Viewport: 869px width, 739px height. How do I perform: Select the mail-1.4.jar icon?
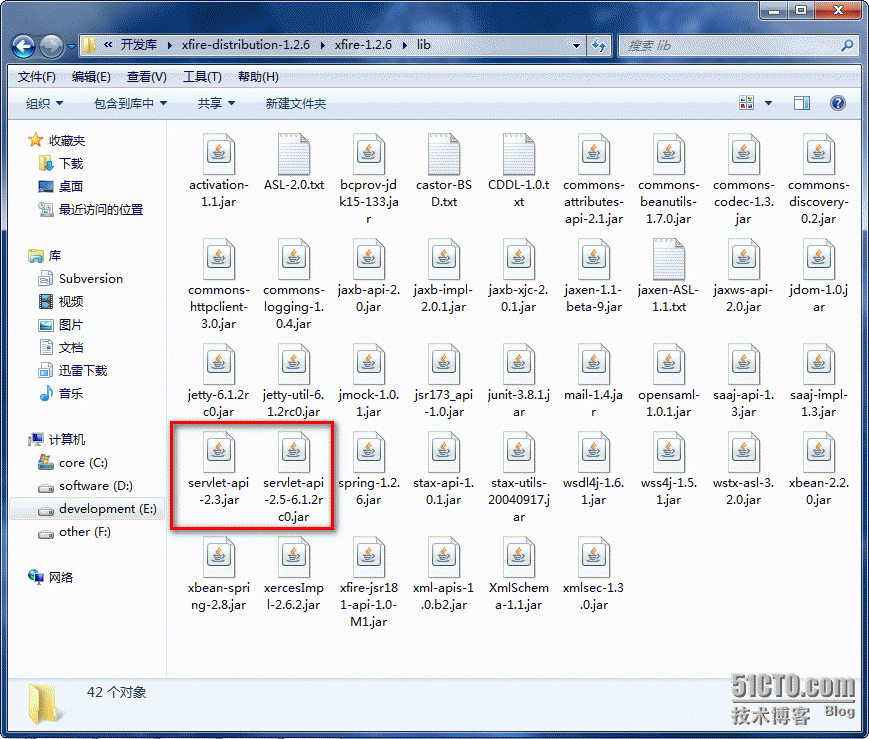click(594, 364)
